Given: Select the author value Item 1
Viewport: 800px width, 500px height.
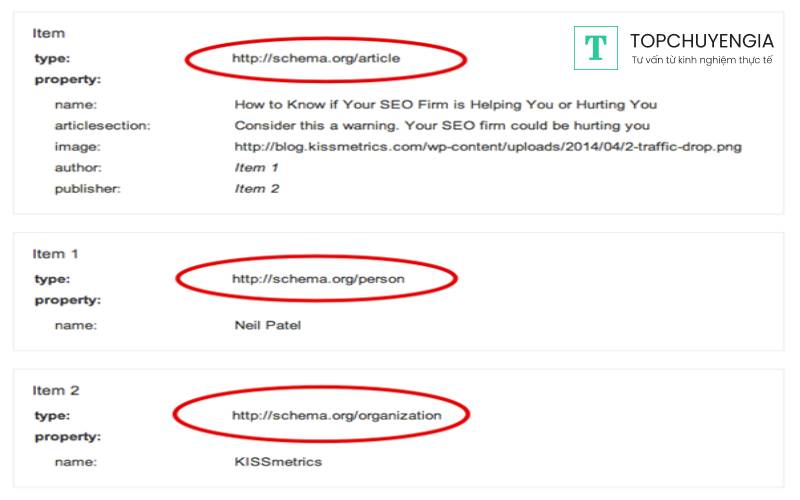Looking at the screenshot, I should pyautogui.click(x=257, y=167).
